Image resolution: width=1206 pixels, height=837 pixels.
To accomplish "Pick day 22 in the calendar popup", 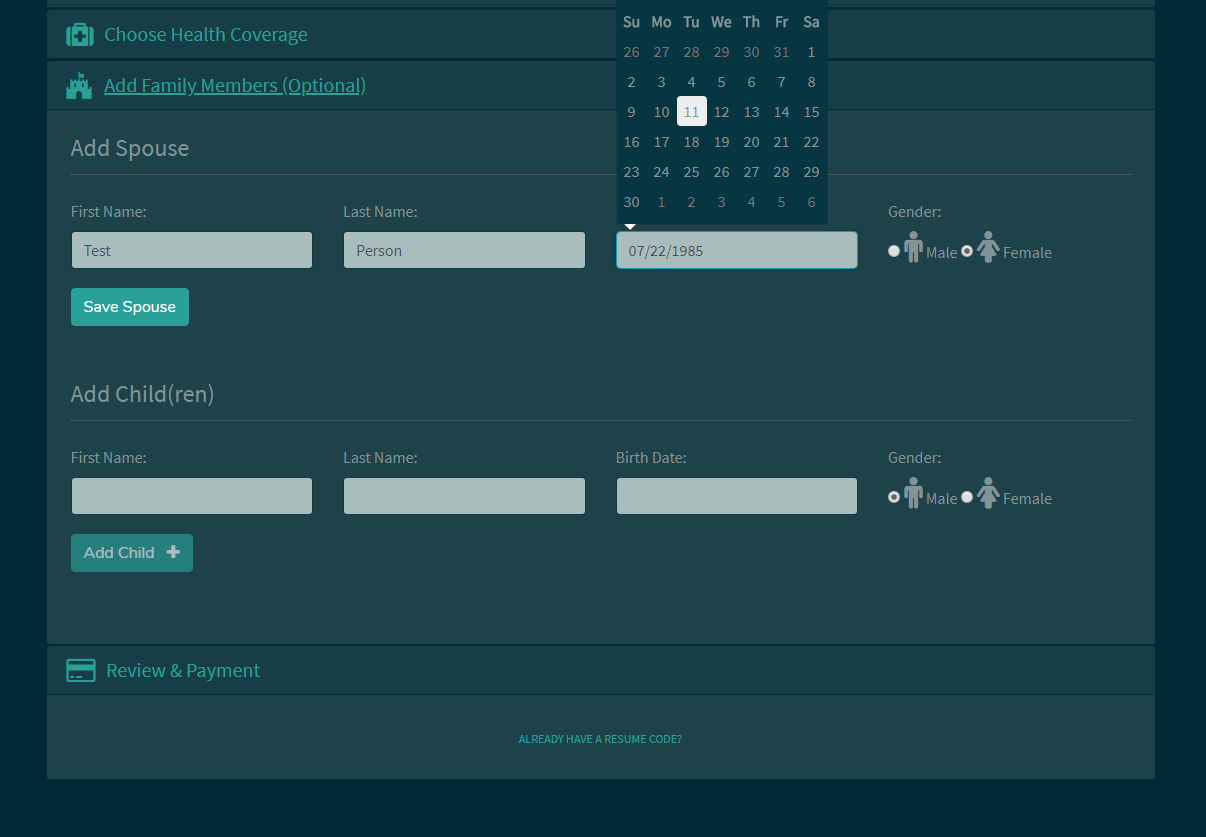I will click(811, 142).
